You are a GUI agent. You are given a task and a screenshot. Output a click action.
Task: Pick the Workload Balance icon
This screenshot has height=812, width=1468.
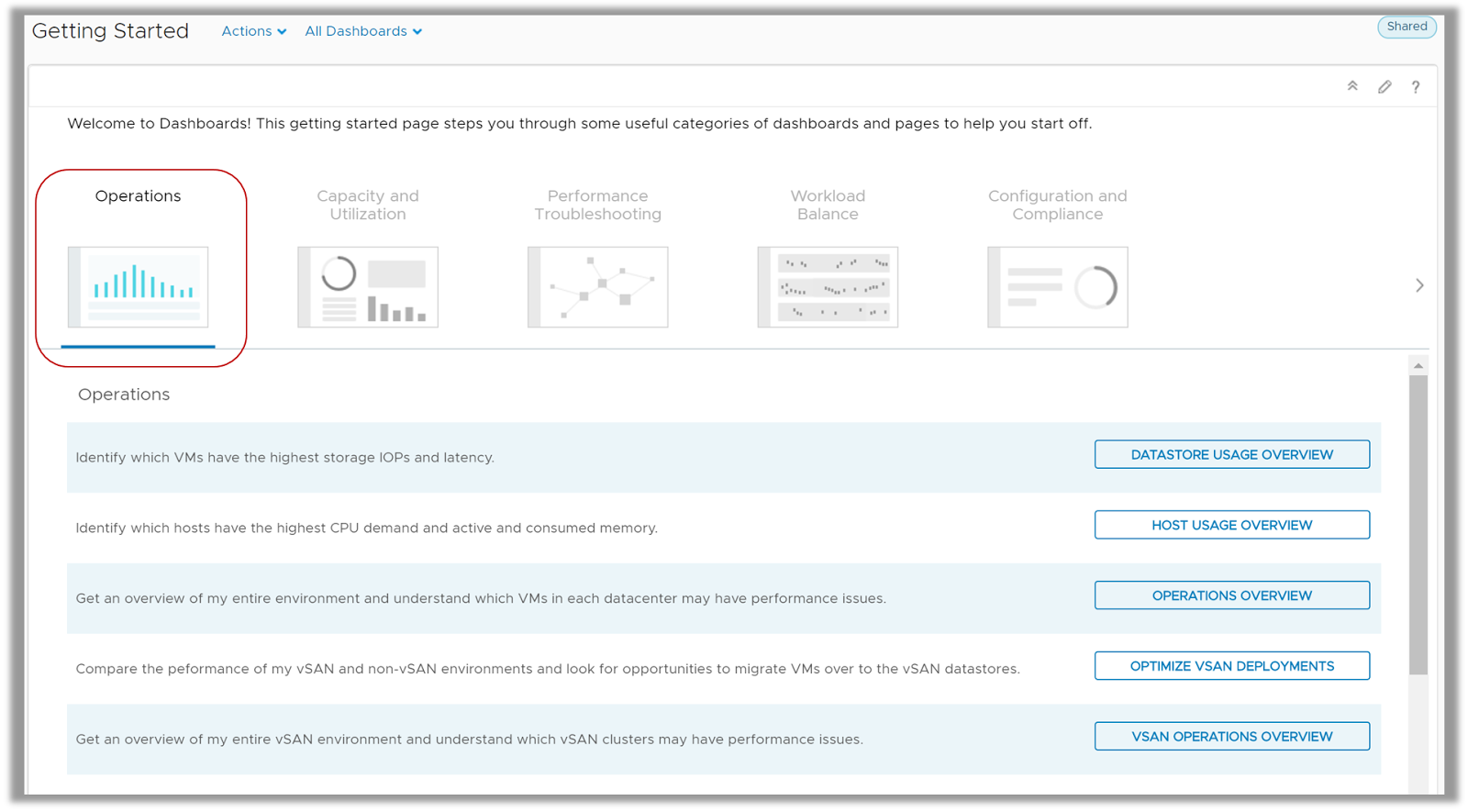(828, 286)
